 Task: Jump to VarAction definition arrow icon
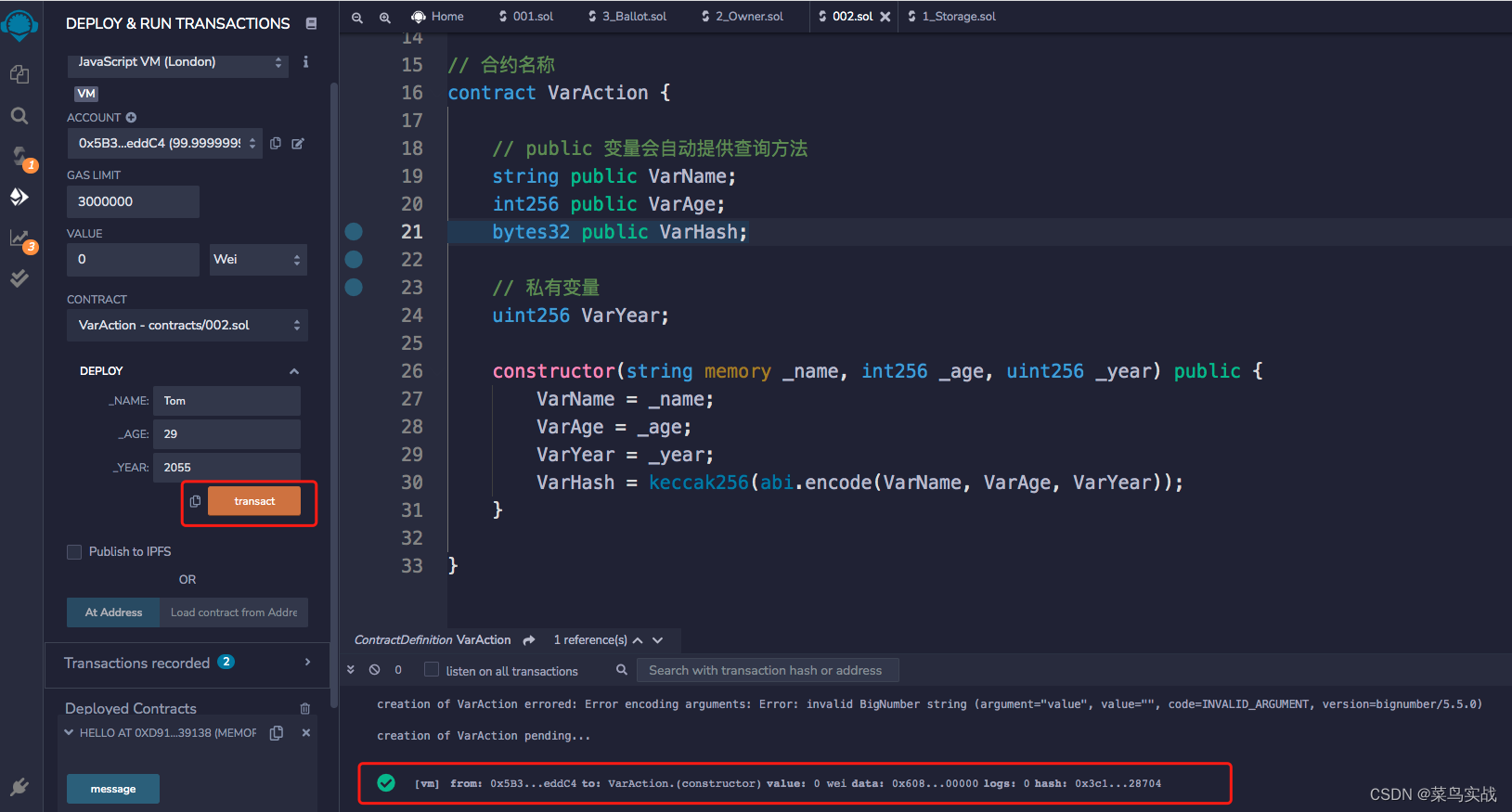click(x=529, y=640)
